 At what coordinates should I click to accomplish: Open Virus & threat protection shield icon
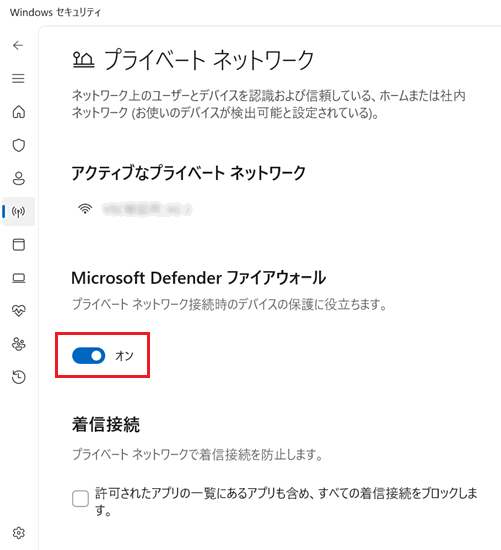pyautogui.click(x=19, y=145)
